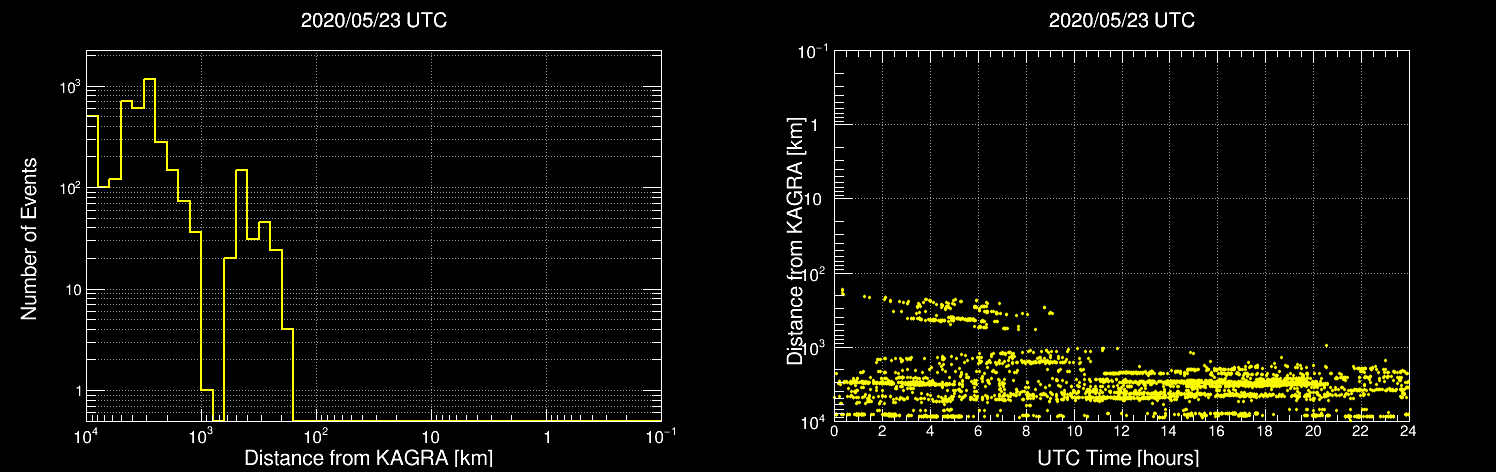This screenshot has height=472, width=1496.
Task: Click the tallest histogram bin peak
Action: pos(149,79)
